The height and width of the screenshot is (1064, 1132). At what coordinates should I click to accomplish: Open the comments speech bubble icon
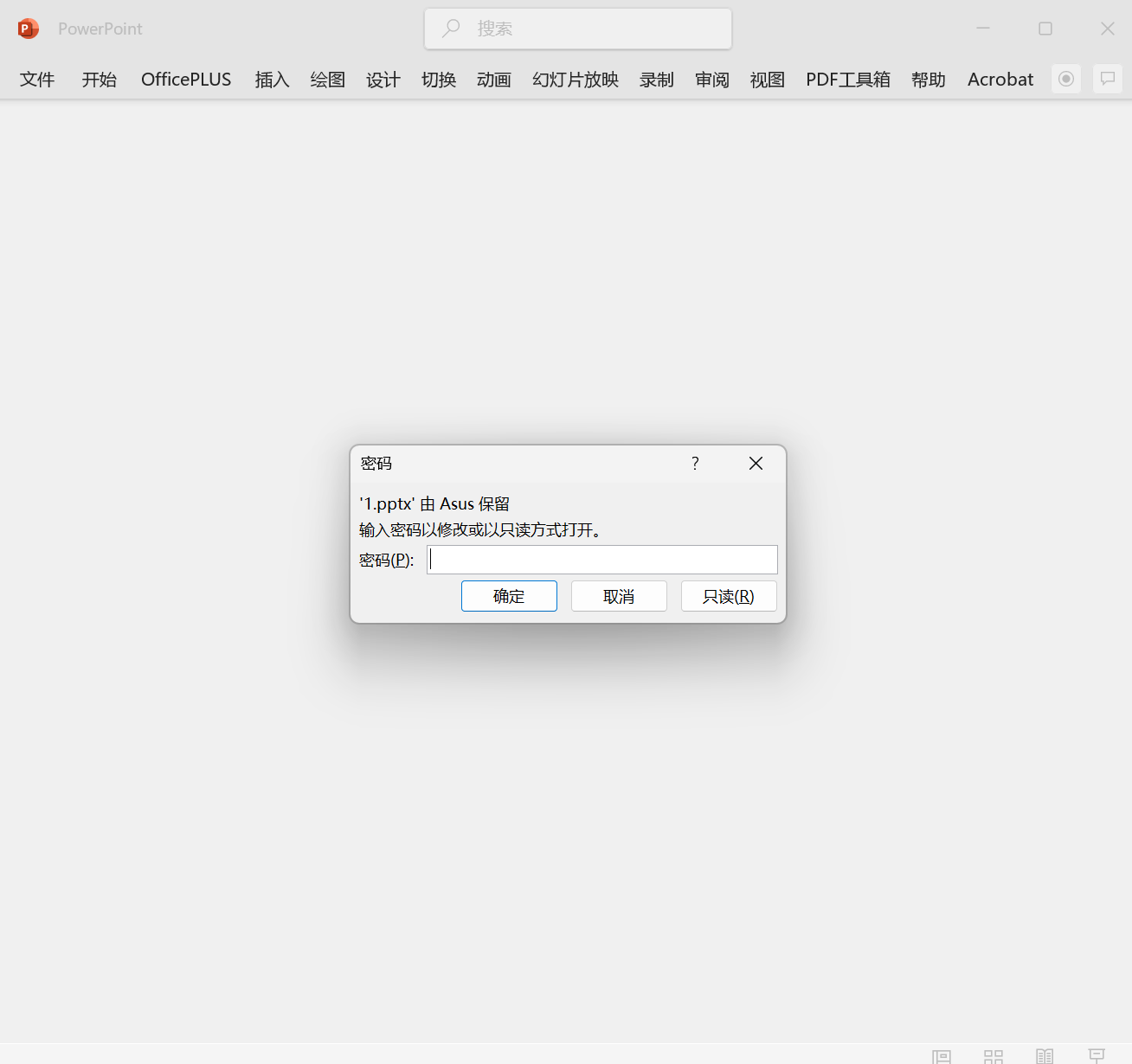pyautogui.click(x=1107, y=79)
